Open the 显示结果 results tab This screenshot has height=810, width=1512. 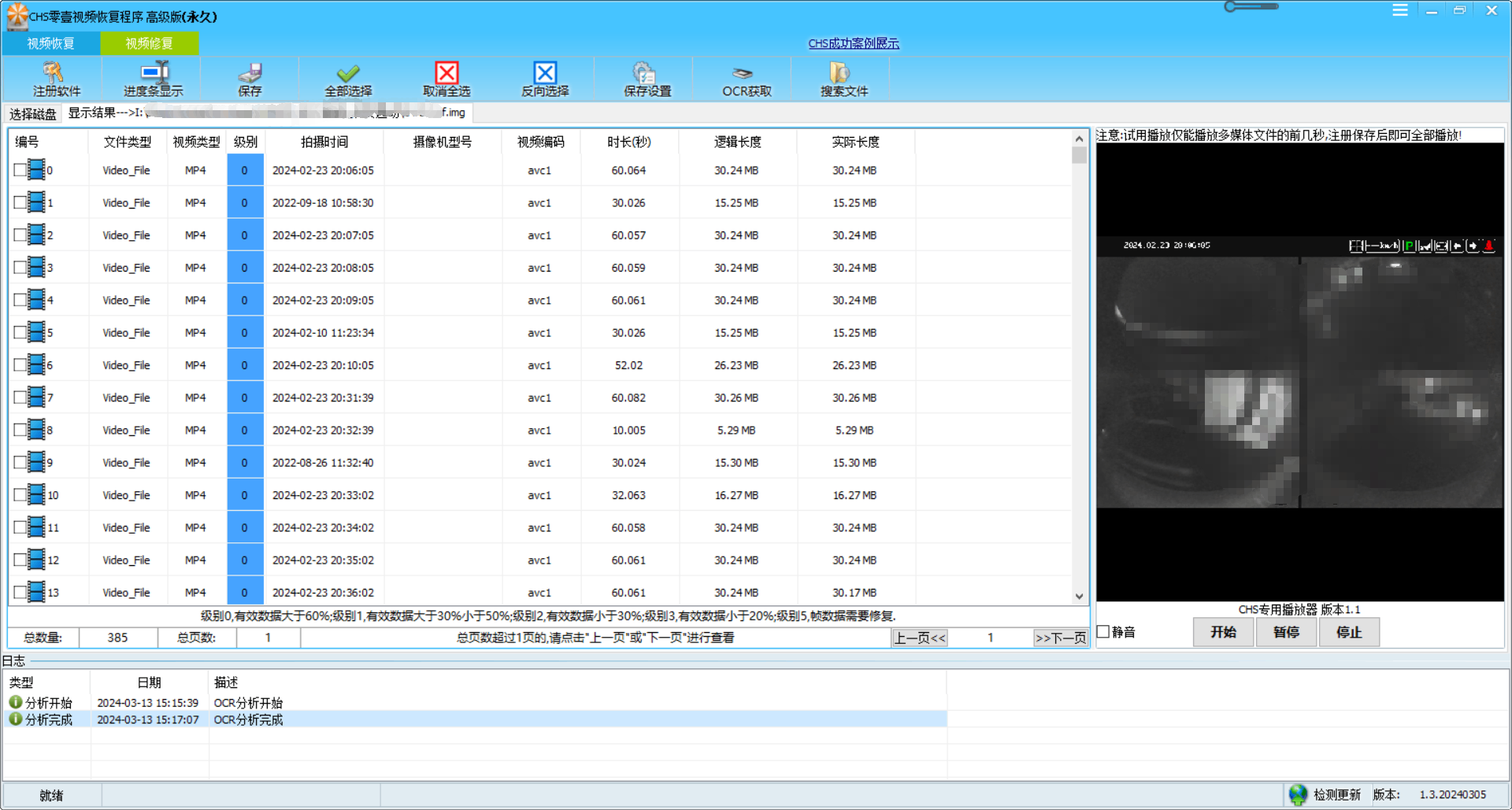[268, 113]
